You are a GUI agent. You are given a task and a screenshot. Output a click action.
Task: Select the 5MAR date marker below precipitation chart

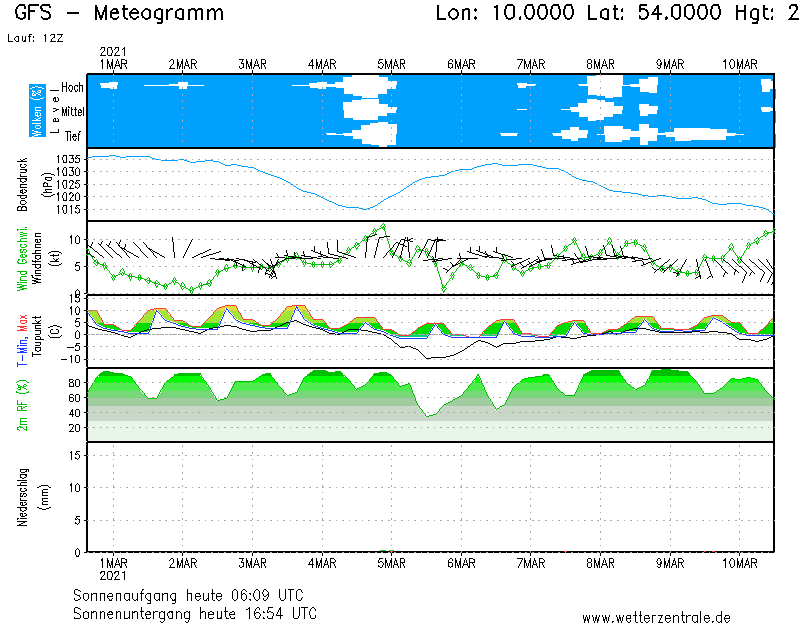391,564
